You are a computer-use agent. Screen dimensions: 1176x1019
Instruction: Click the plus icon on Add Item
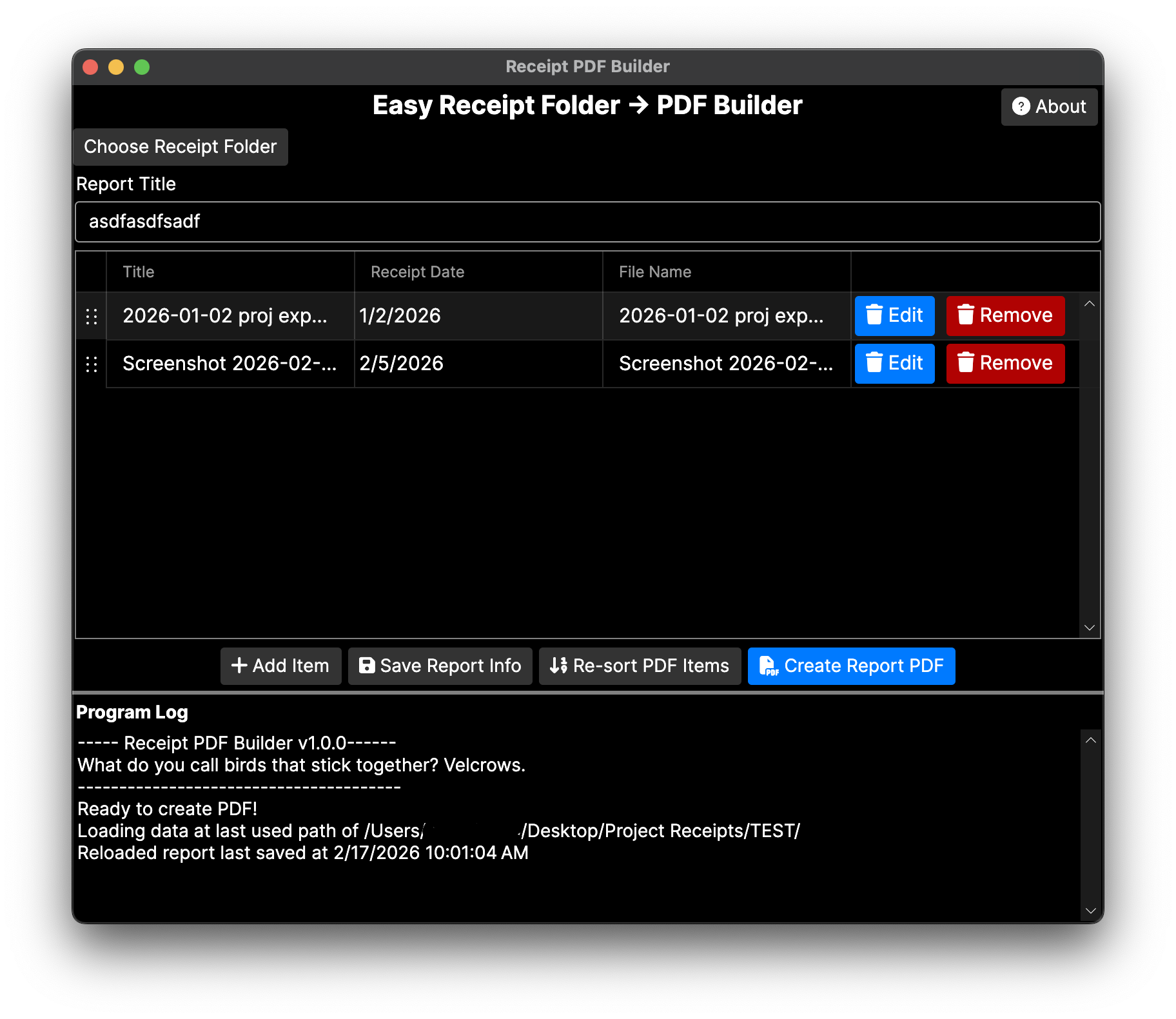[x=240, y=666]
